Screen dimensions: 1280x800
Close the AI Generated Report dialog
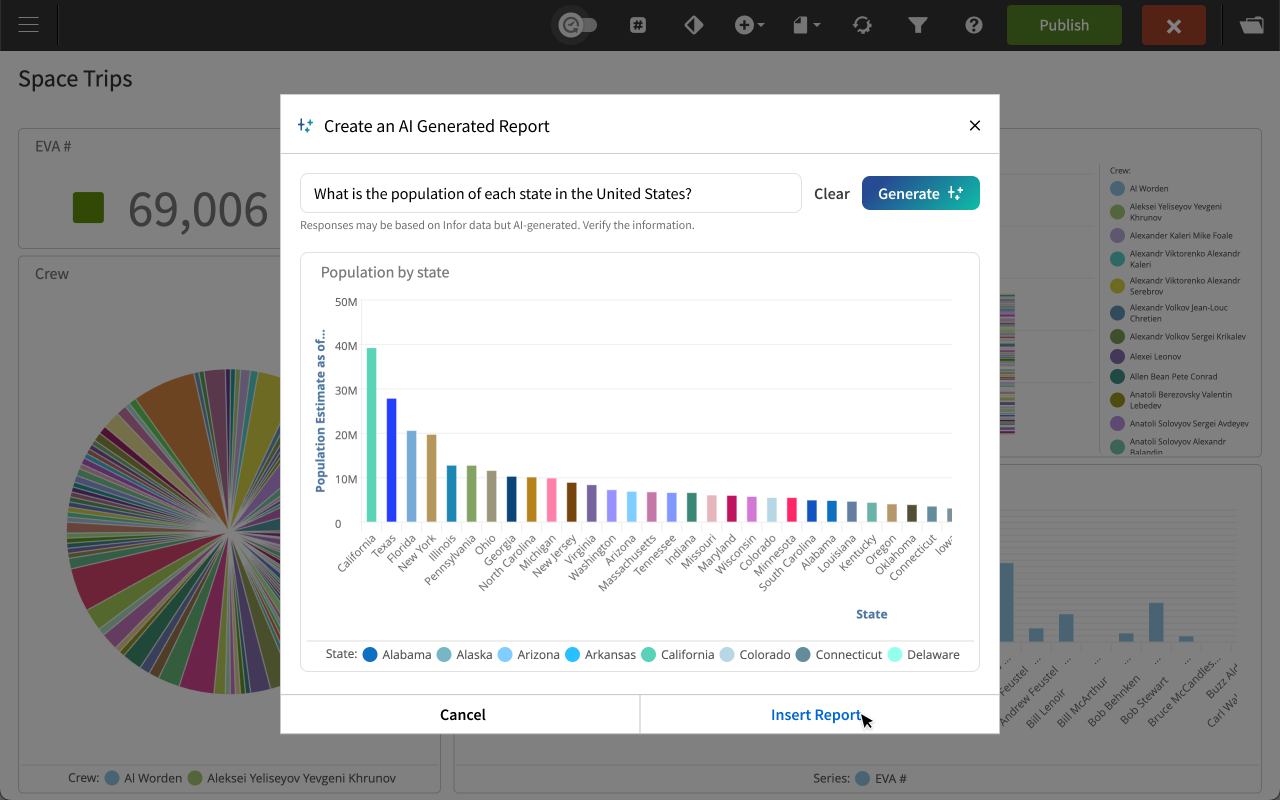pyautogui.click(x=975, y=126)
